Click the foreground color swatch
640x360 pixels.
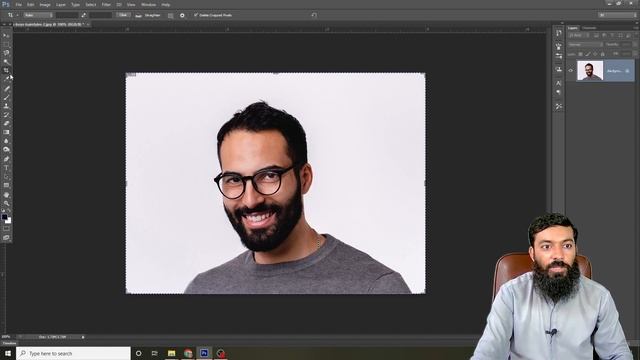4,217
